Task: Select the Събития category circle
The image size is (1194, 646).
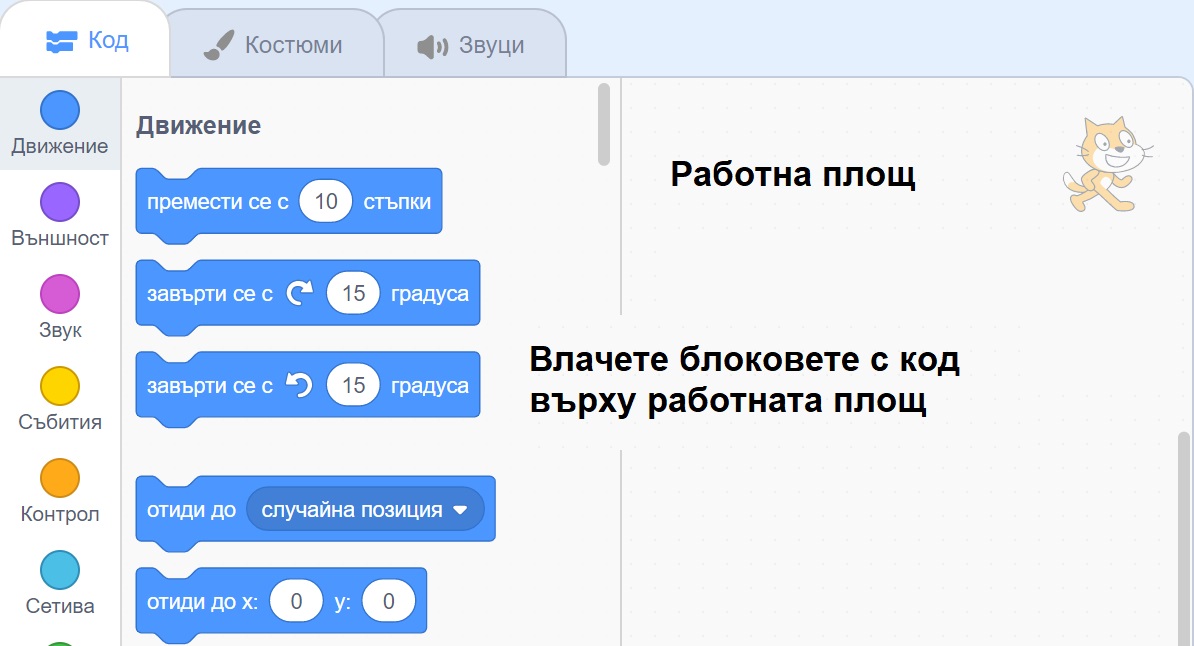Action: pos(59,386)
